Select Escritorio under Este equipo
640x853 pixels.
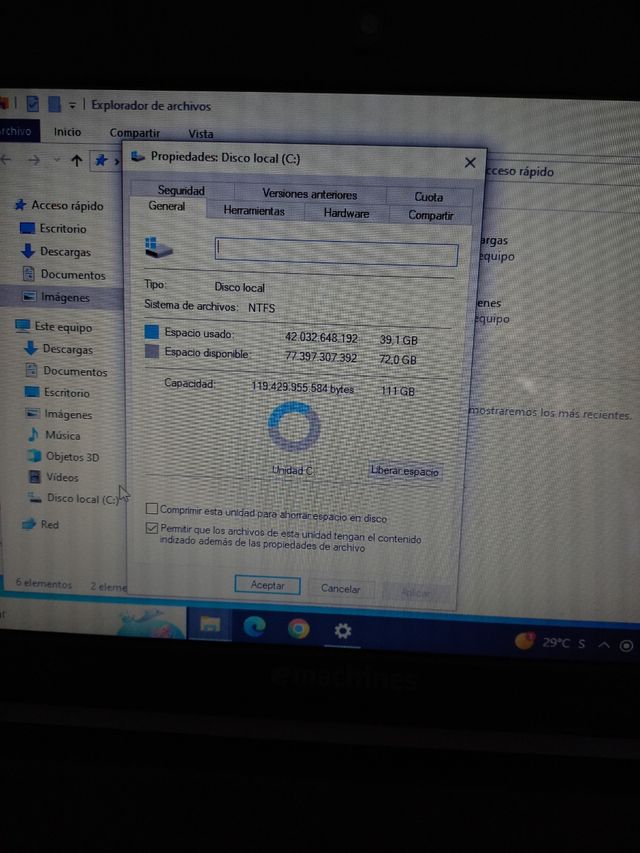(x=58, y=393)
